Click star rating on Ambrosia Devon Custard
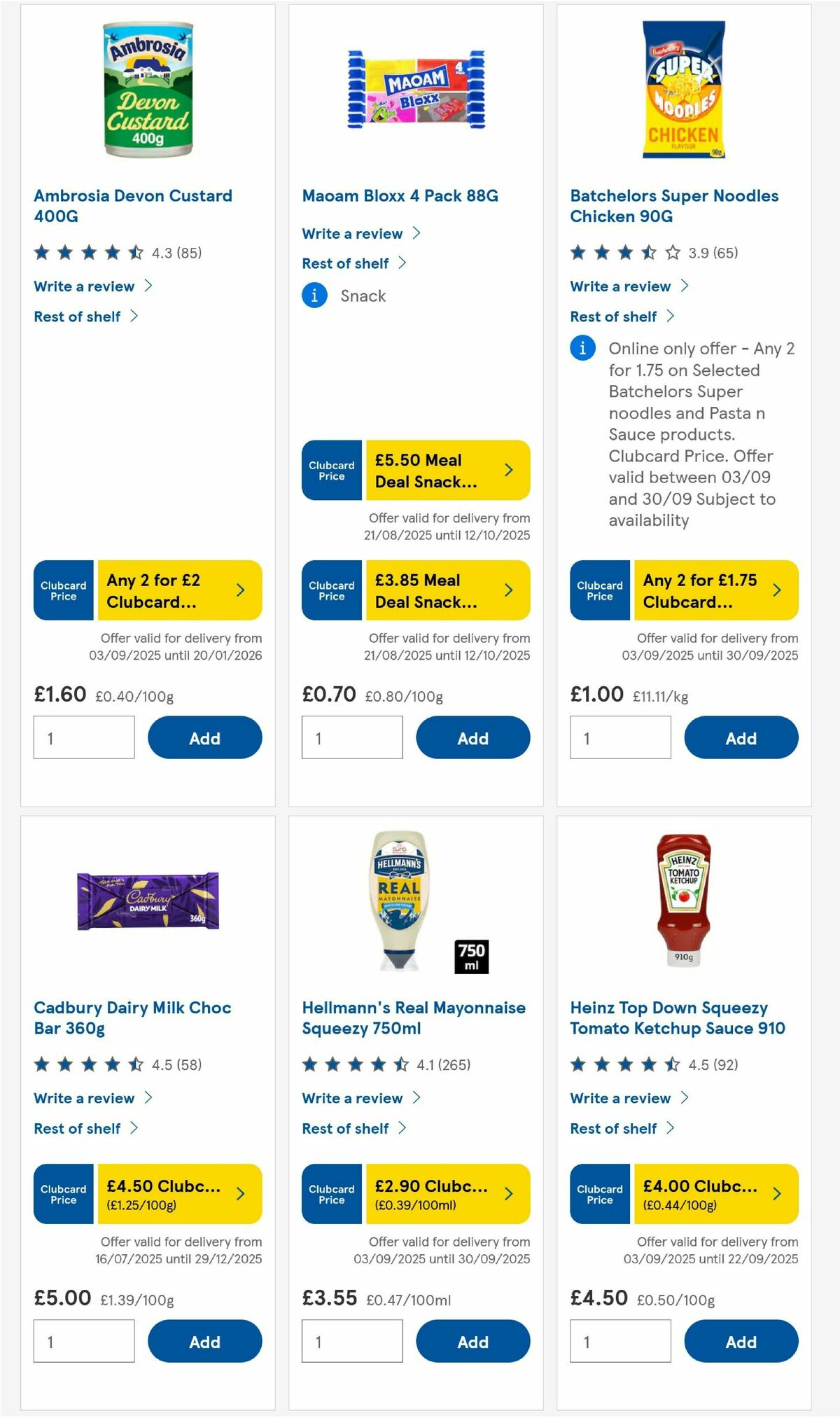 click(x=87, y=253)
